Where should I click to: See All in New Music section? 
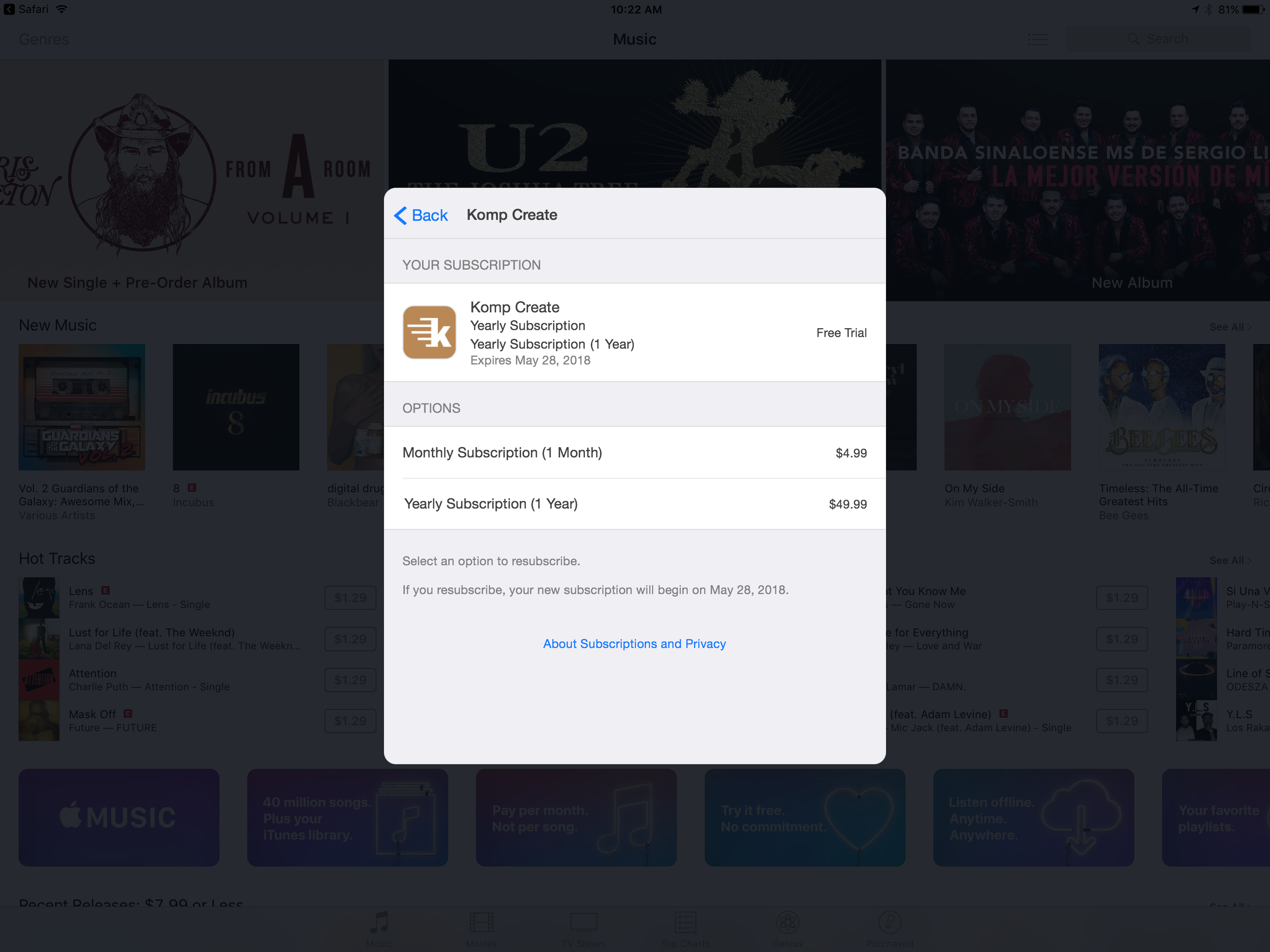1230,327
